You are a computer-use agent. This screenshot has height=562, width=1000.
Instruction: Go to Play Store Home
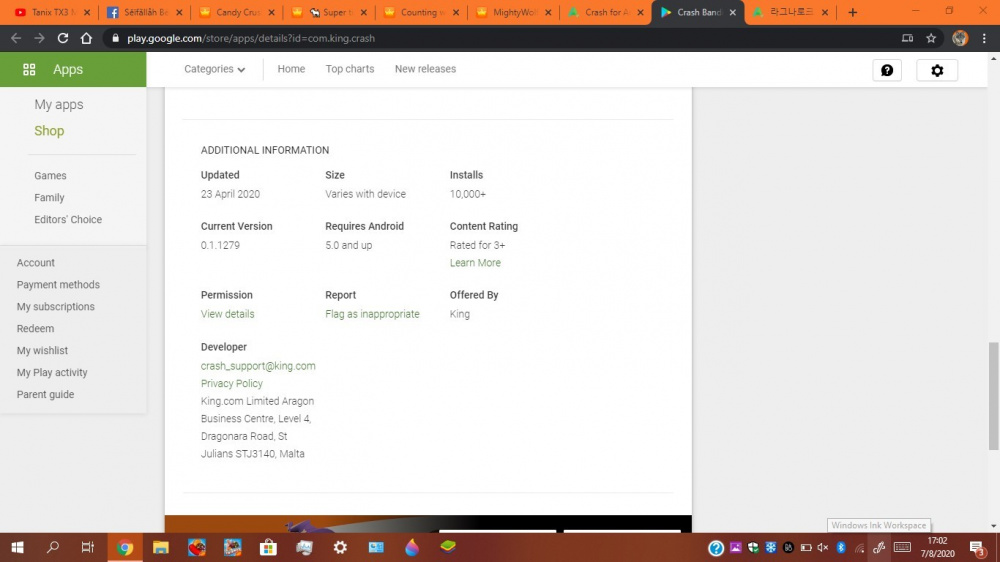pos(291,69)
